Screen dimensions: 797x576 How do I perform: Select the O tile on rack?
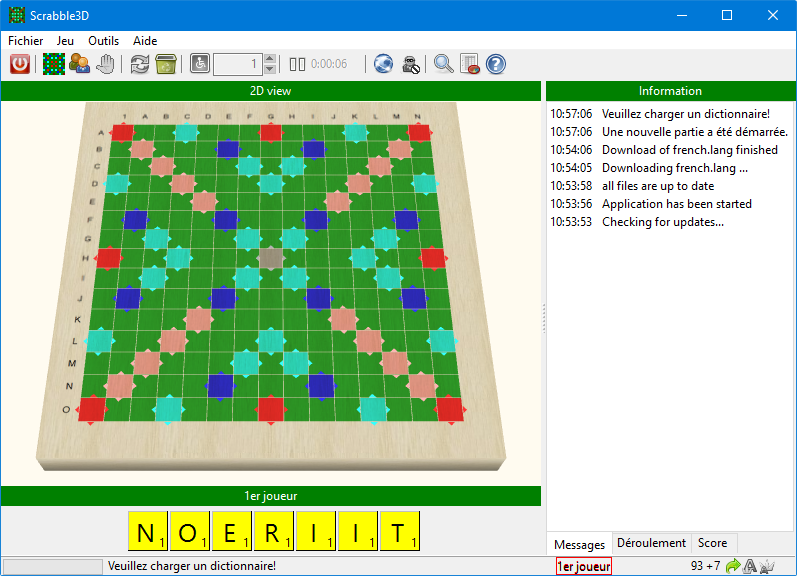tap(190, 531)
